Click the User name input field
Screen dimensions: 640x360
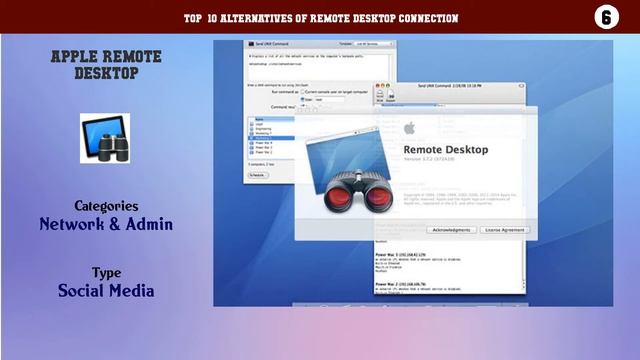click(329, 99)
